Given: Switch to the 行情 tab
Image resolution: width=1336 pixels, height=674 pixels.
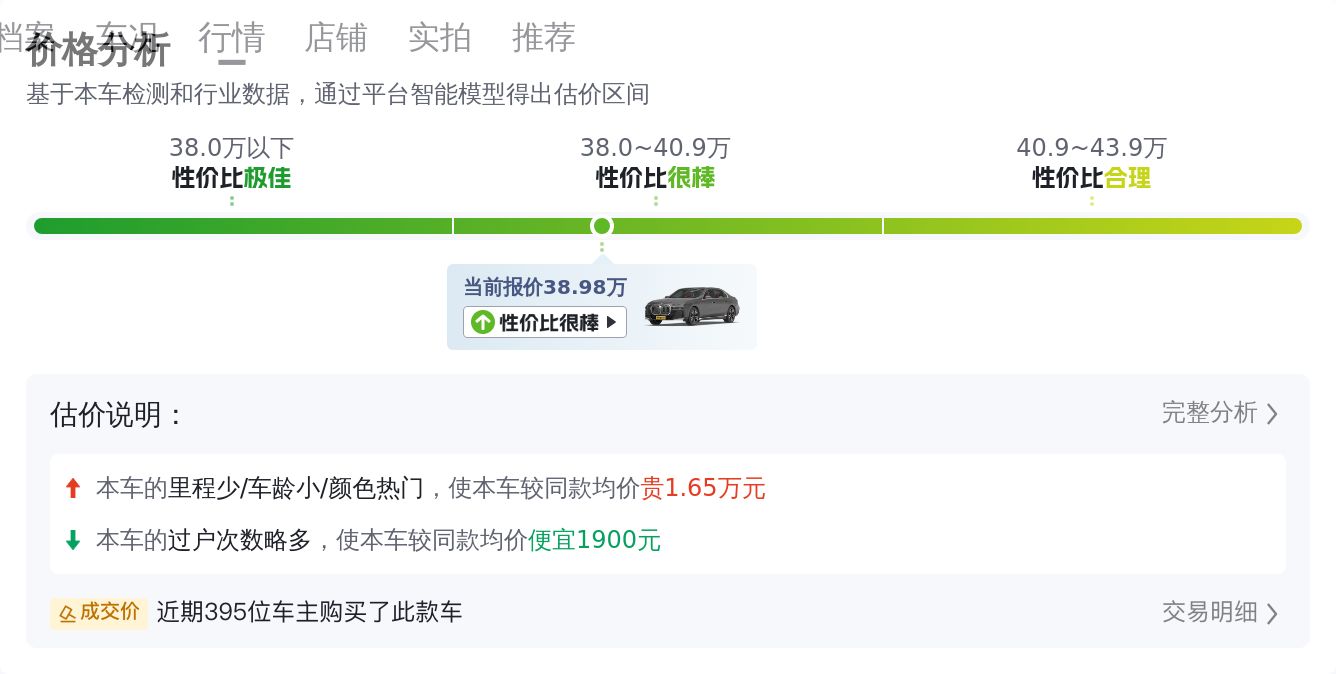Looking at the screenshot, I should [x=231, y=38].
